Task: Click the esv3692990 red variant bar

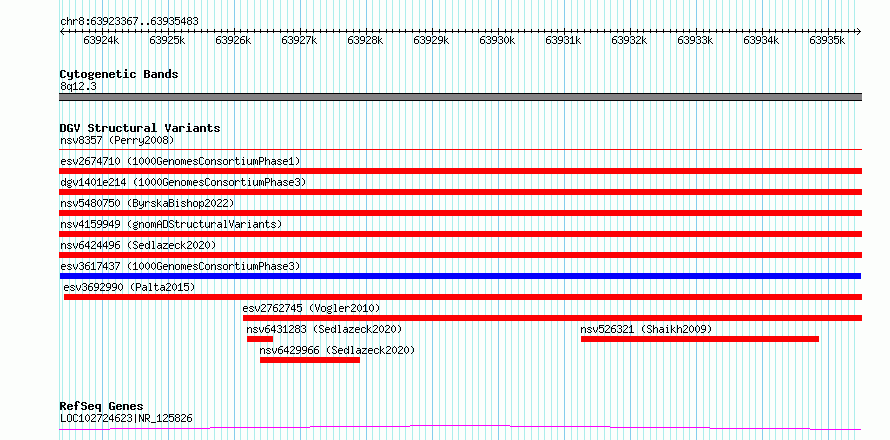Action: [463, 297]
